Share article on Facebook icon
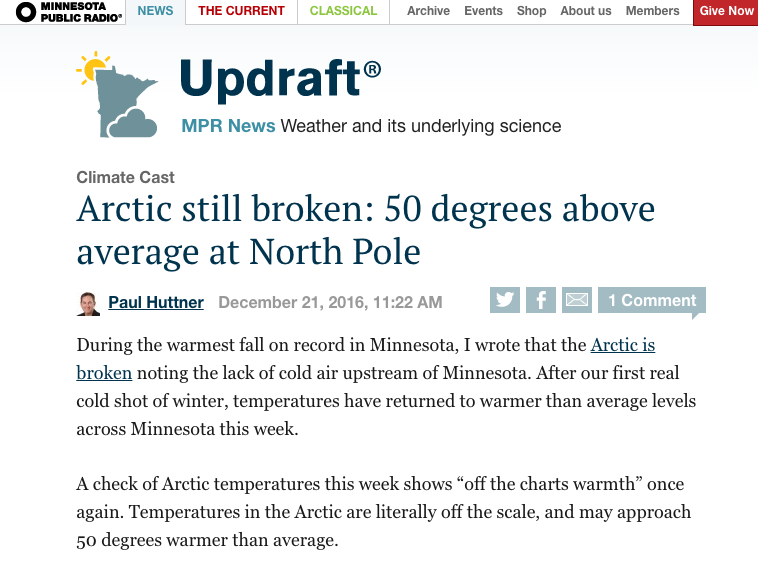 point(540,300)
